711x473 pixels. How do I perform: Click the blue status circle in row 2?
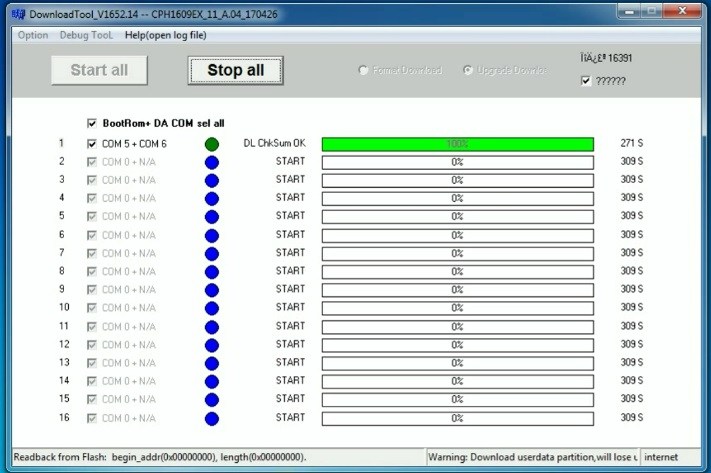point(211,162)
